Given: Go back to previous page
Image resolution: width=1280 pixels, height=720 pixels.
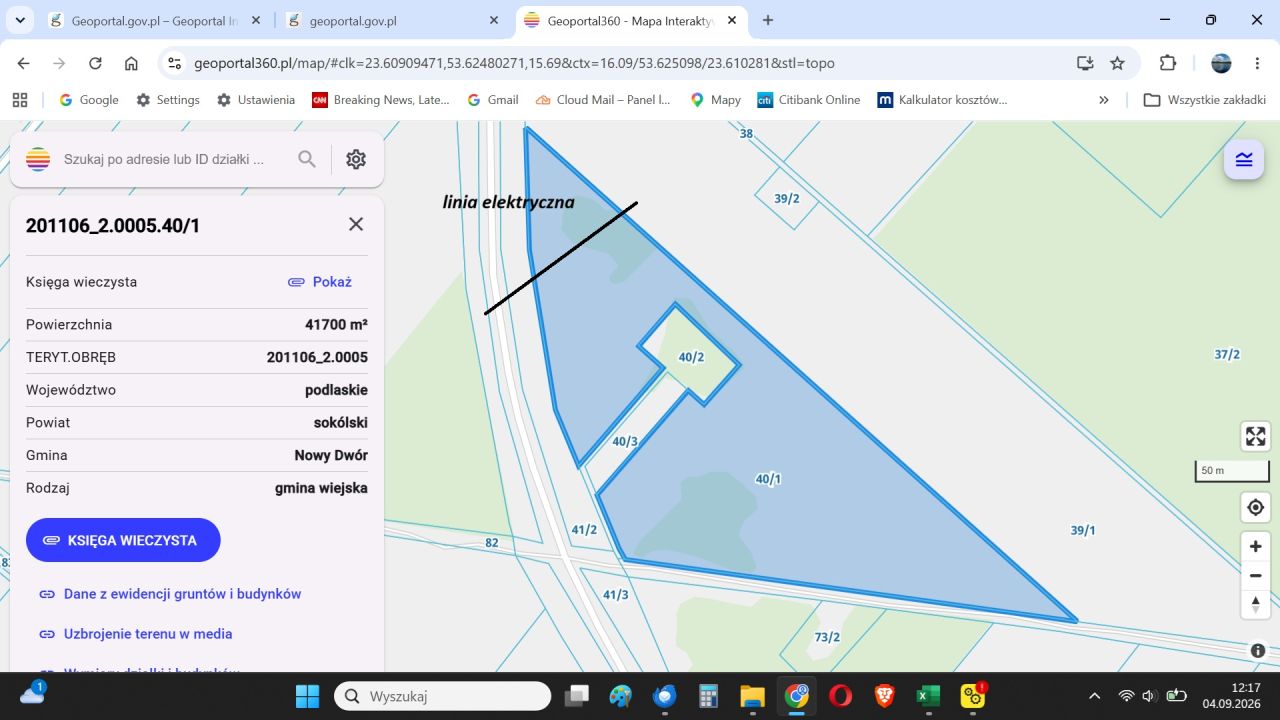Looking at the screenshot, I should click(24, 63).
